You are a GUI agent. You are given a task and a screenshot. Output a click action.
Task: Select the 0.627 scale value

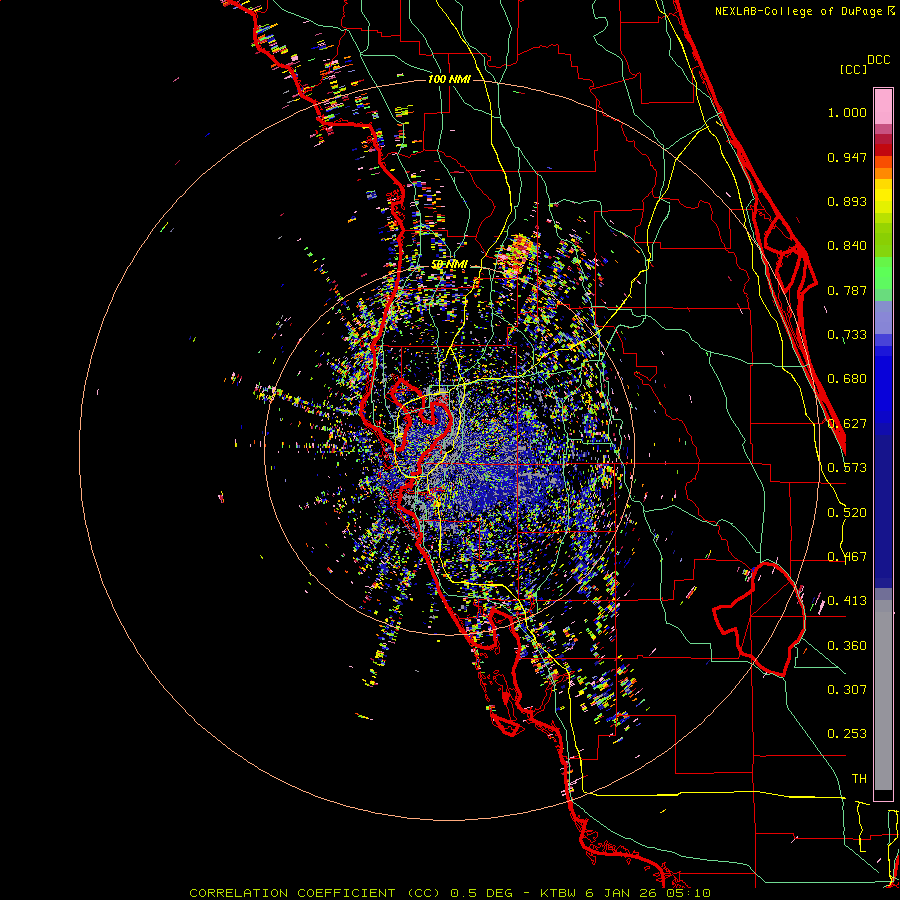pos(847,424)
